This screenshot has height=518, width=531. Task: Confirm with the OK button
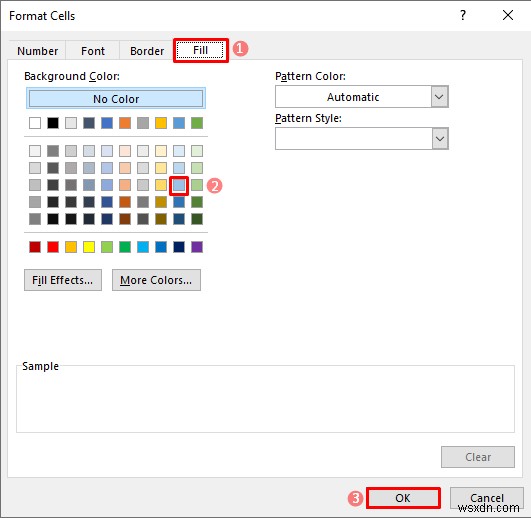[x=403, y=498]
